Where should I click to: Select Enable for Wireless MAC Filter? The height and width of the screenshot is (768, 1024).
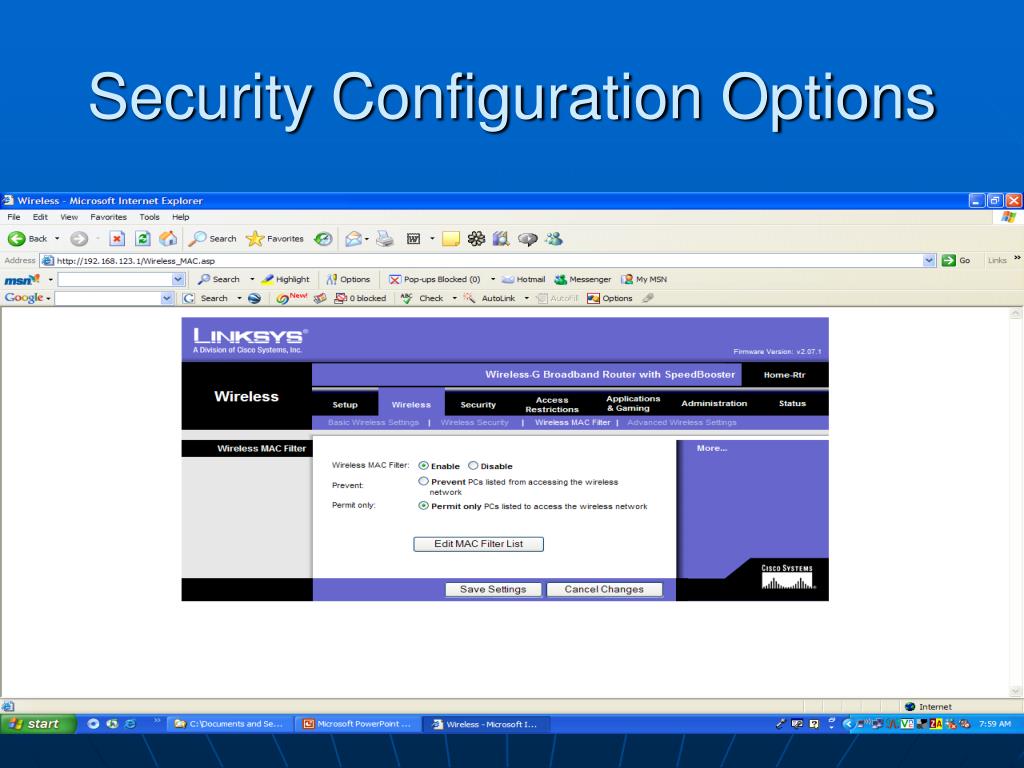pyautogui.click(x=423, y=466)
